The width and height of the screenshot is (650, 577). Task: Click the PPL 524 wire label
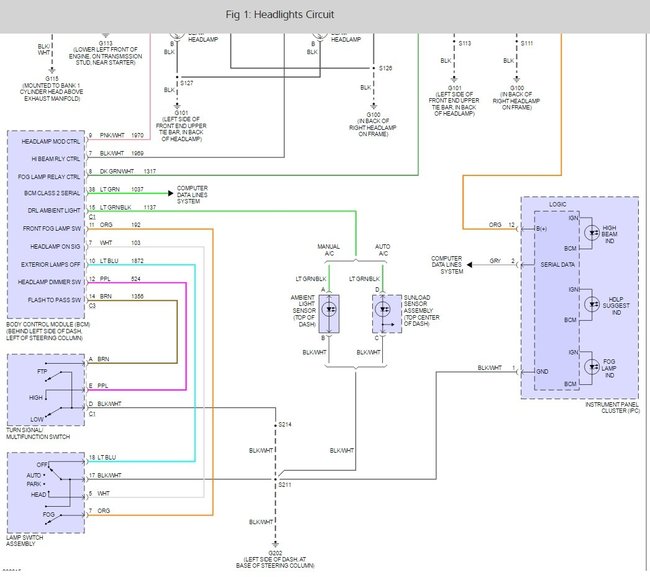(120, 279)
